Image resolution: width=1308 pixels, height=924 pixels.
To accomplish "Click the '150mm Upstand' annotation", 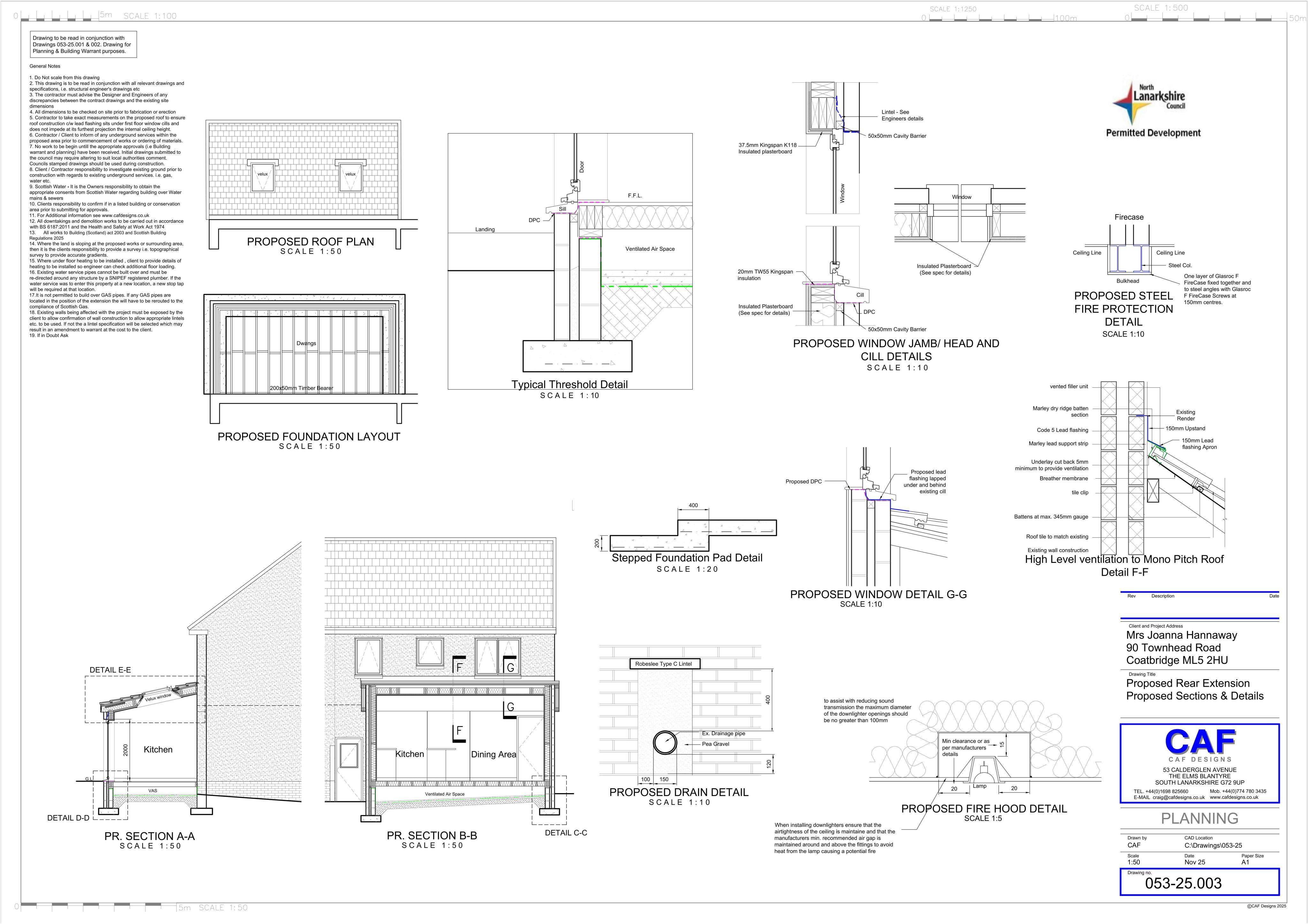I will click(1185, 428).
